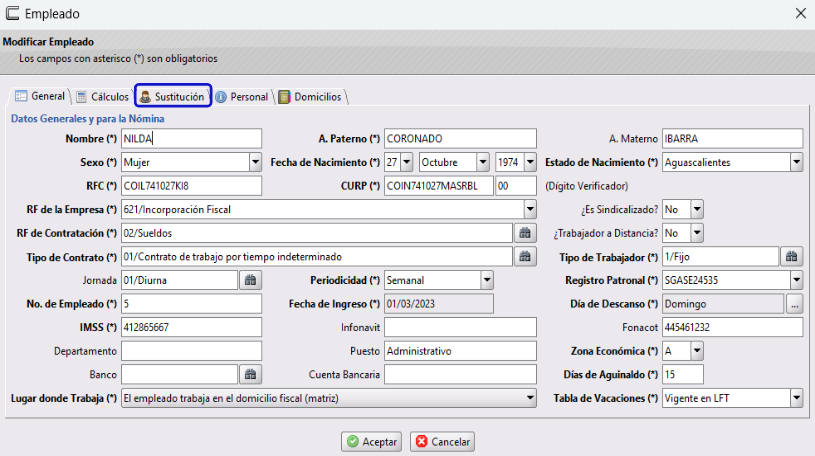Viewport: 815px width, 456px height.
Task: Click the Empleado window icon
Action: 12,13
